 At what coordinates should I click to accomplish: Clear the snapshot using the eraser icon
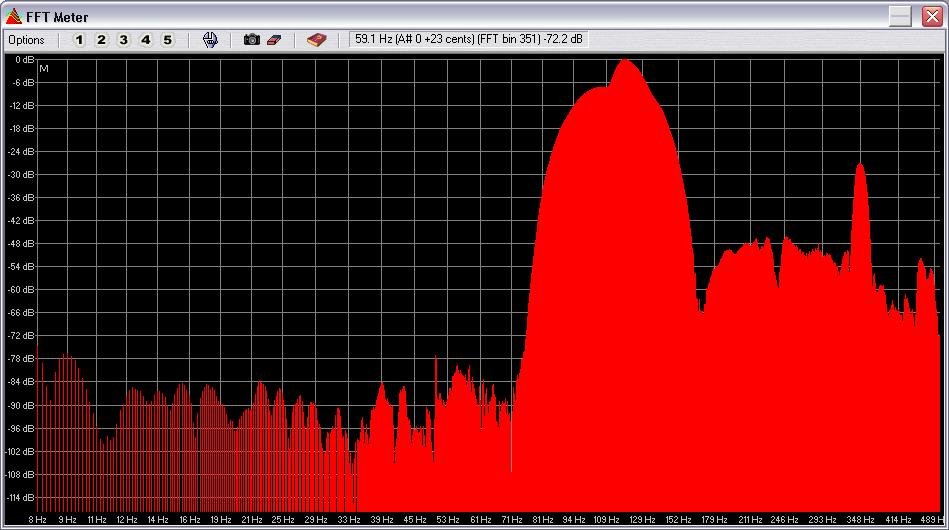274,40
